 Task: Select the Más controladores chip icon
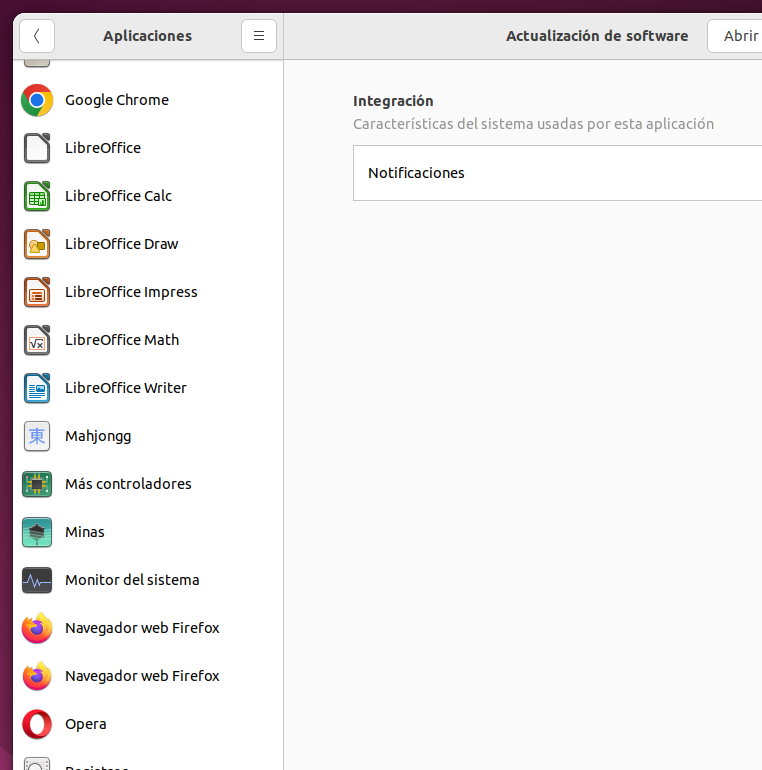[37, 484]
